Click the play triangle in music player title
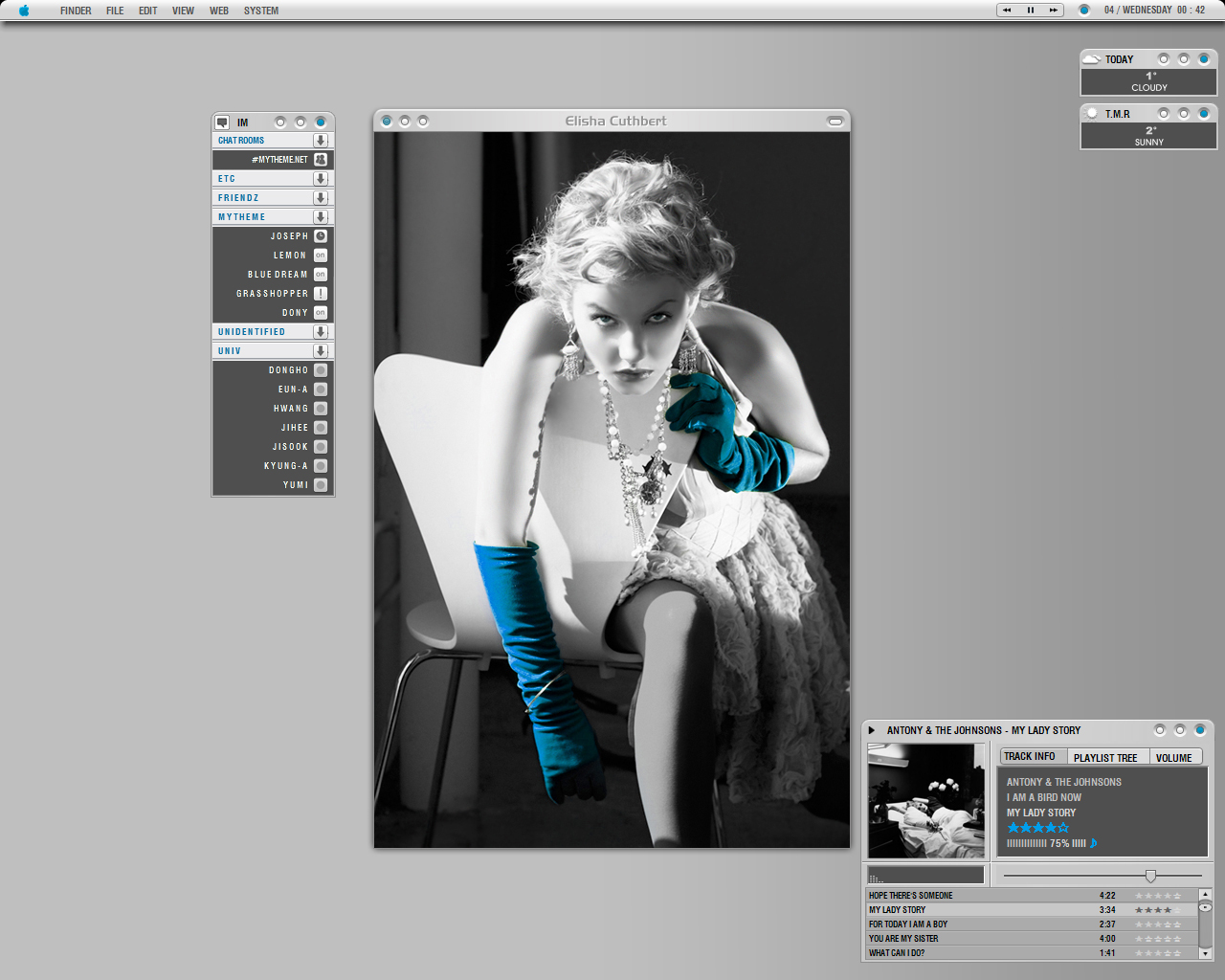This screenshot has height=980, width=1225. (872, 730)
